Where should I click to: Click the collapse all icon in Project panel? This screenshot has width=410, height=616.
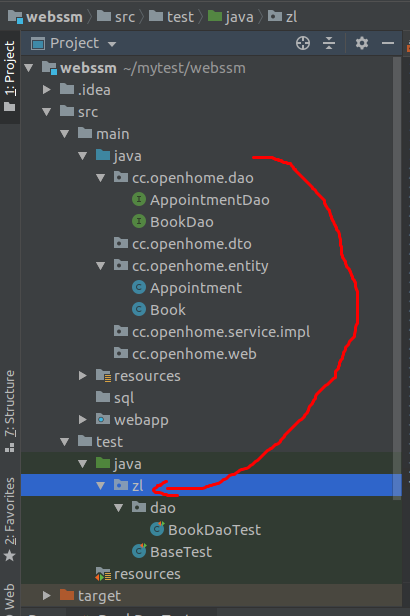click(329, 43)
